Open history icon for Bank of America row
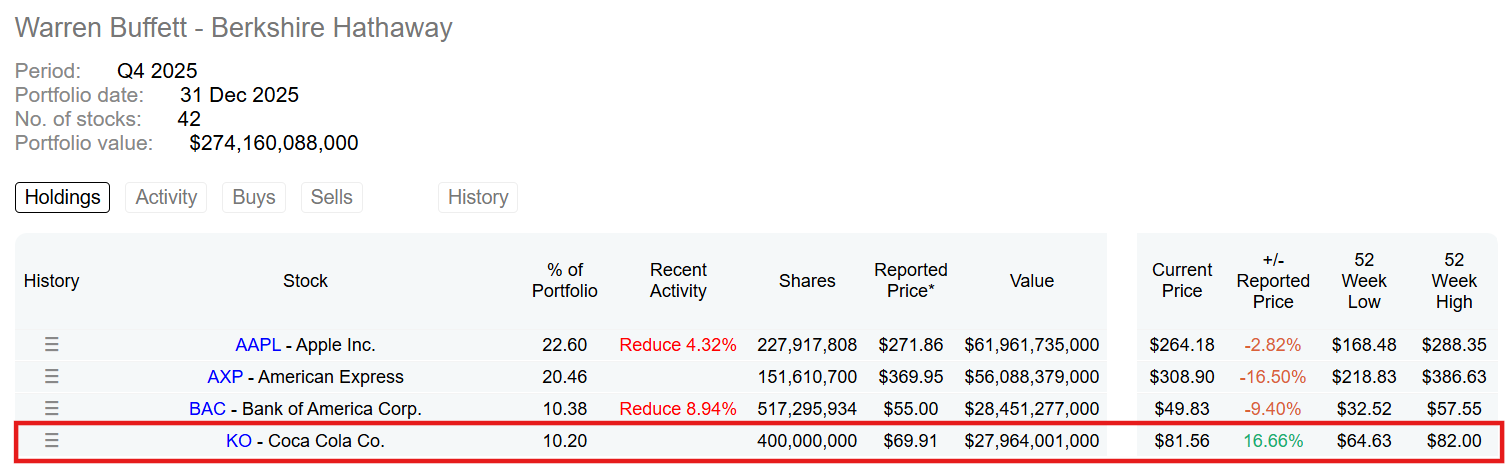 click(52, 409)
